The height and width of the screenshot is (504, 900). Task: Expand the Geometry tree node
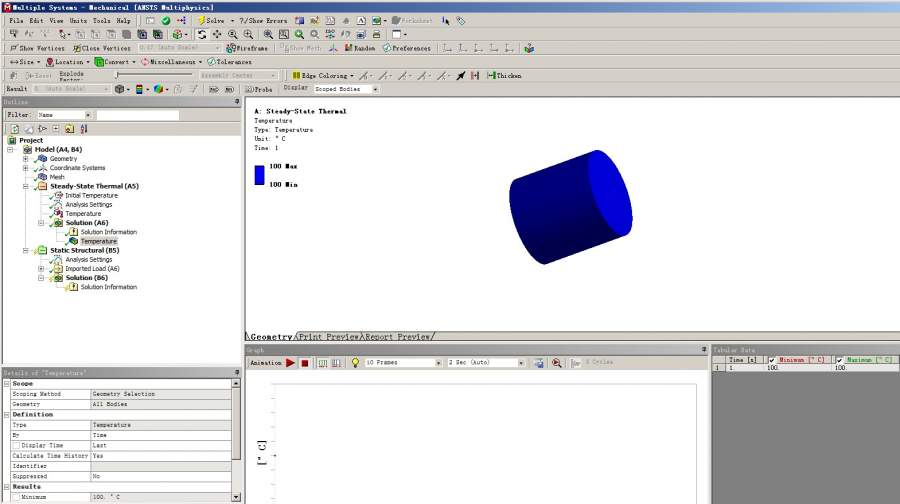[26, 159]
